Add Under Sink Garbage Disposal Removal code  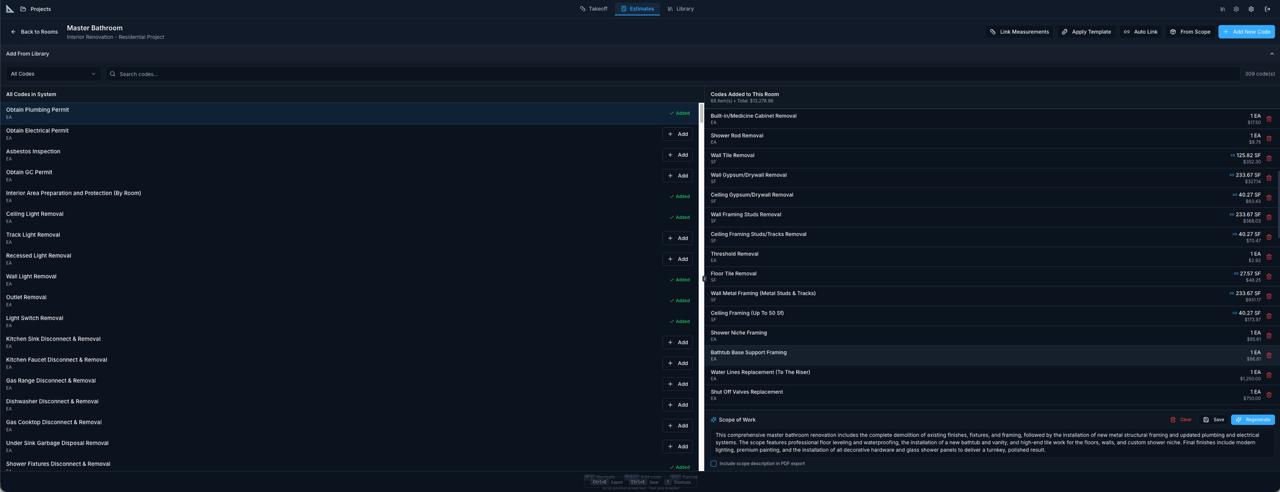click(x=678, y=447)
